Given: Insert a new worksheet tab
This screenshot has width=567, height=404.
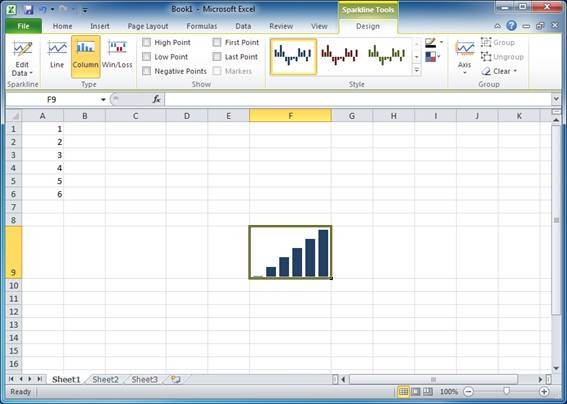Looking at the screenshot, I should pyautogui.click(x=176, y=379).
